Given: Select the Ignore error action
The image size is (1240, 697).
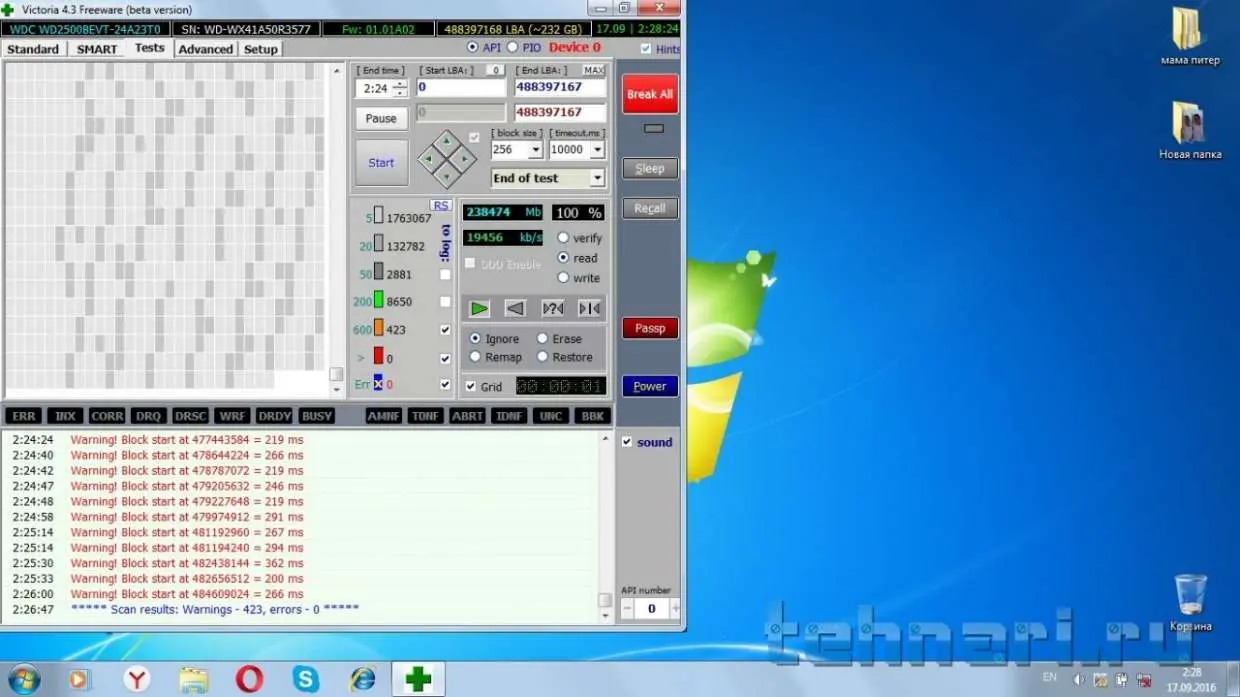Looking at the screenshot, I should [474, 339].
